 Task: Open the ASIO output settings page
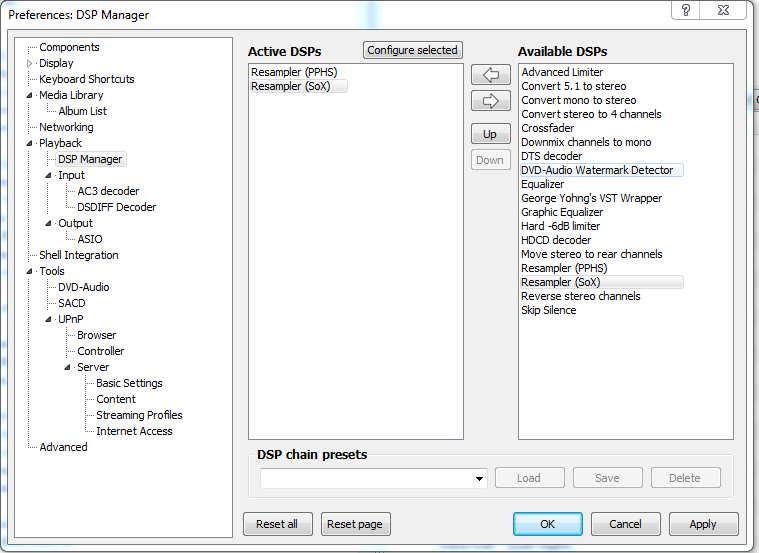click(x=90, y=239)
